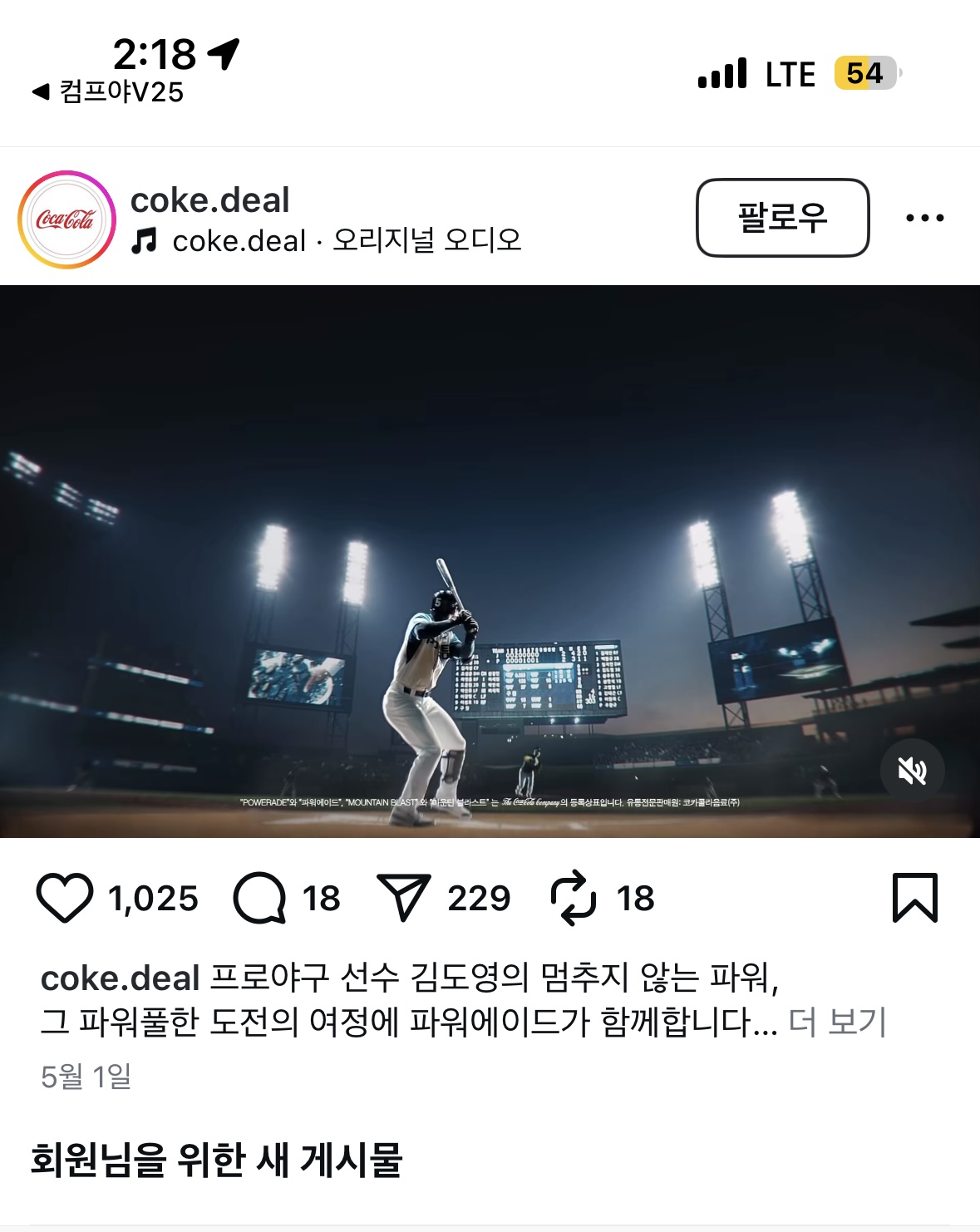Open the Coca-Cola profile picture story
The height and width of the screenshot is (1232, 980).
[66, 219]
